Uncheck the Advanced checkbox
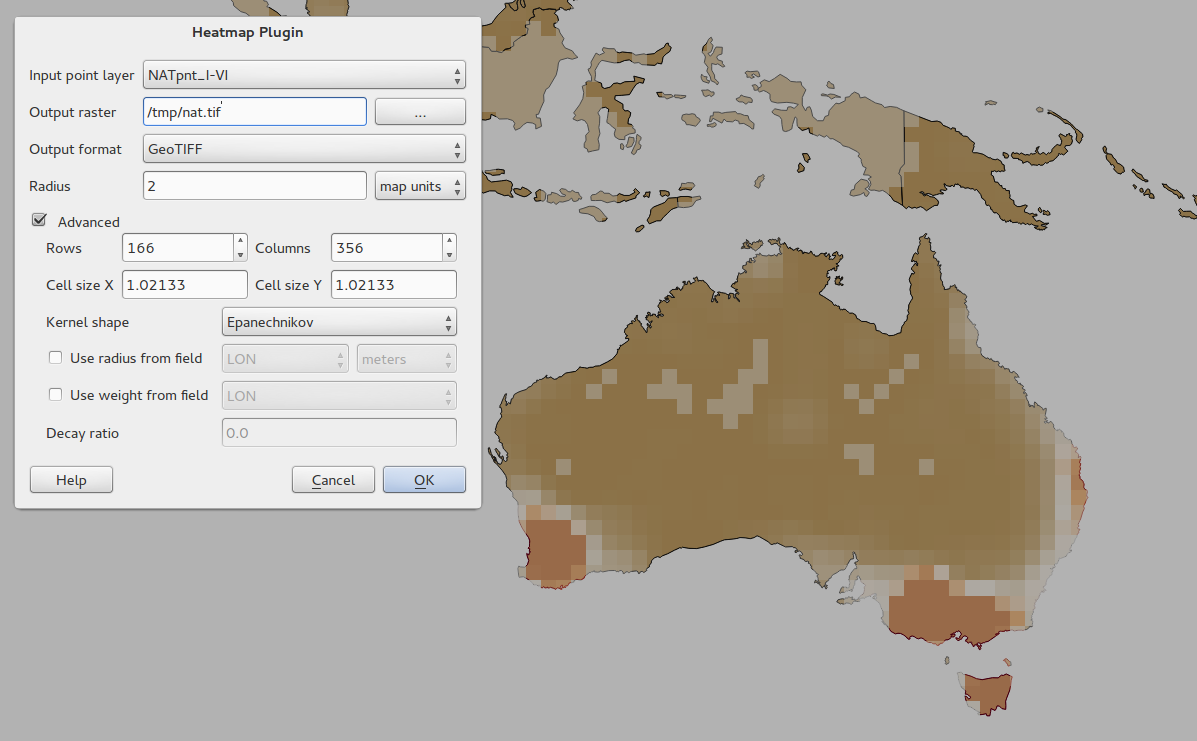This screenshot has width=1197, height=741. [40, 221]
